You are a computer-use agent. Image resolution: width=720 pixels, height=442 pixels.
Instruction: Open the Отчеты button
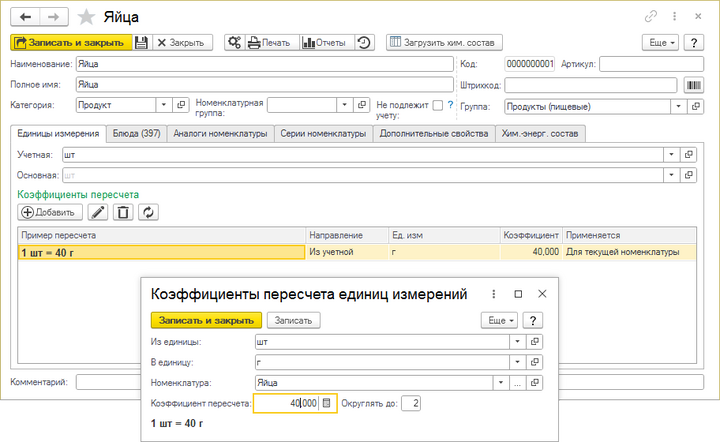[326, 43]
